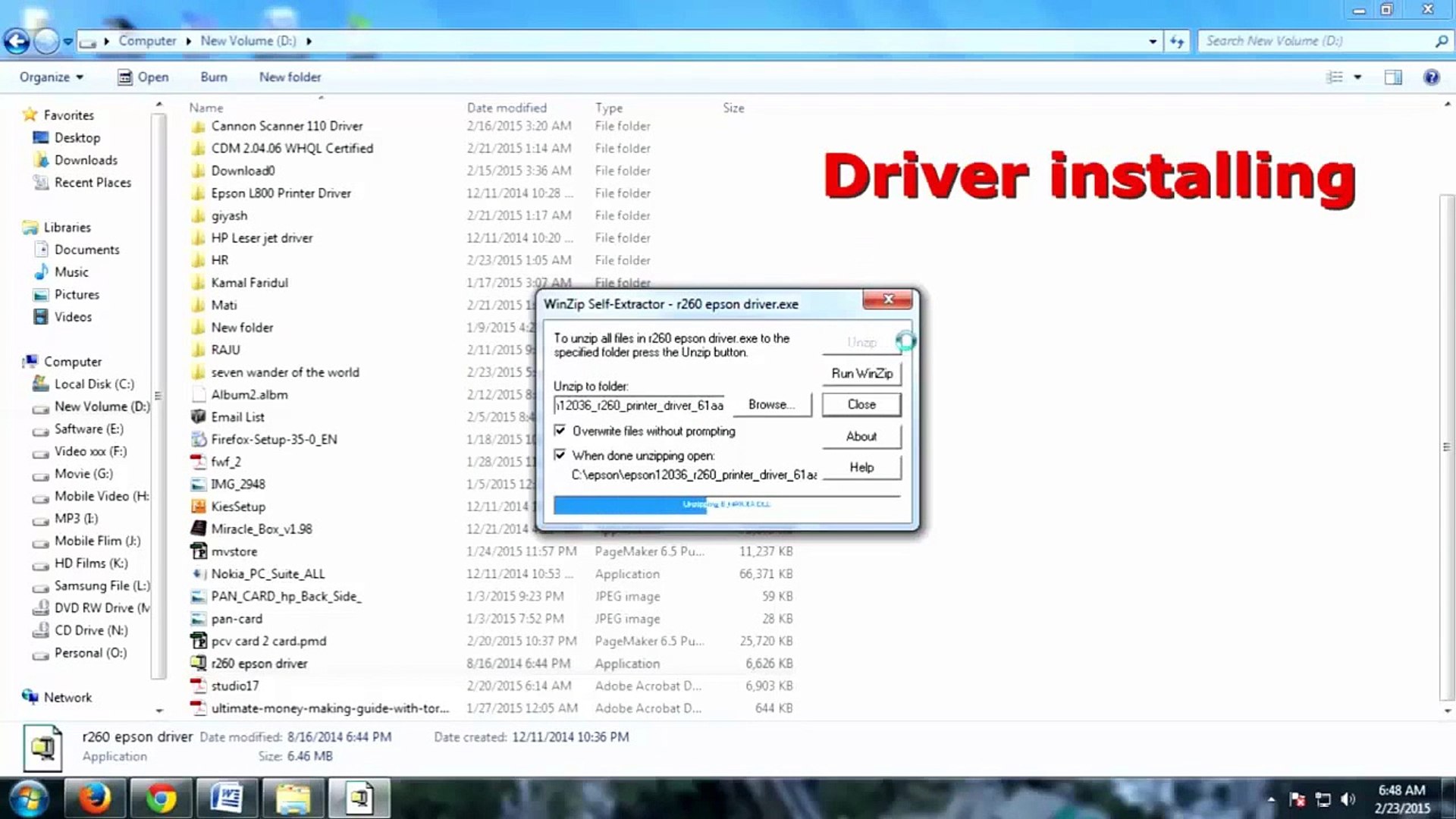The height and width of the screenshot is (819, 1456).
Task: Click the refresh address bar icon
Action: (1177, 41)
